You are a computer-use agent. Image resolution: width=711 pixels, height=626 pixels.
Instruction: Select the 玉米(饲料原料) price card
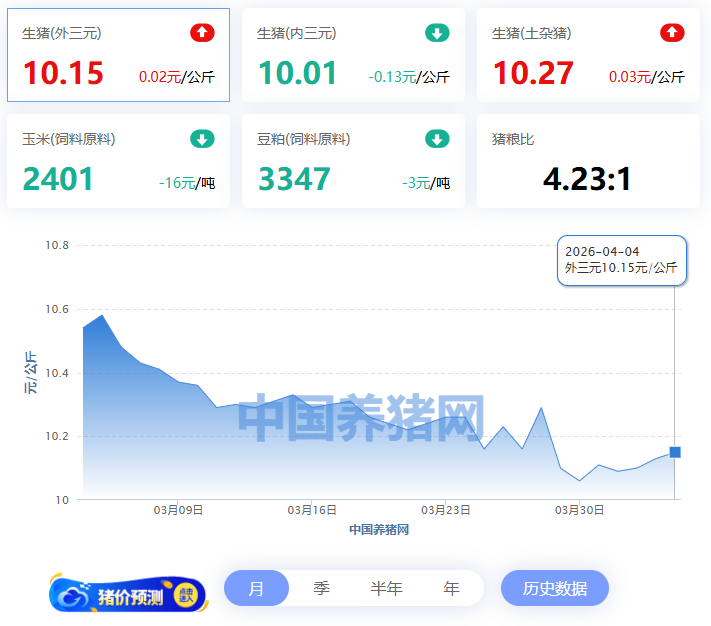[118, 162]
